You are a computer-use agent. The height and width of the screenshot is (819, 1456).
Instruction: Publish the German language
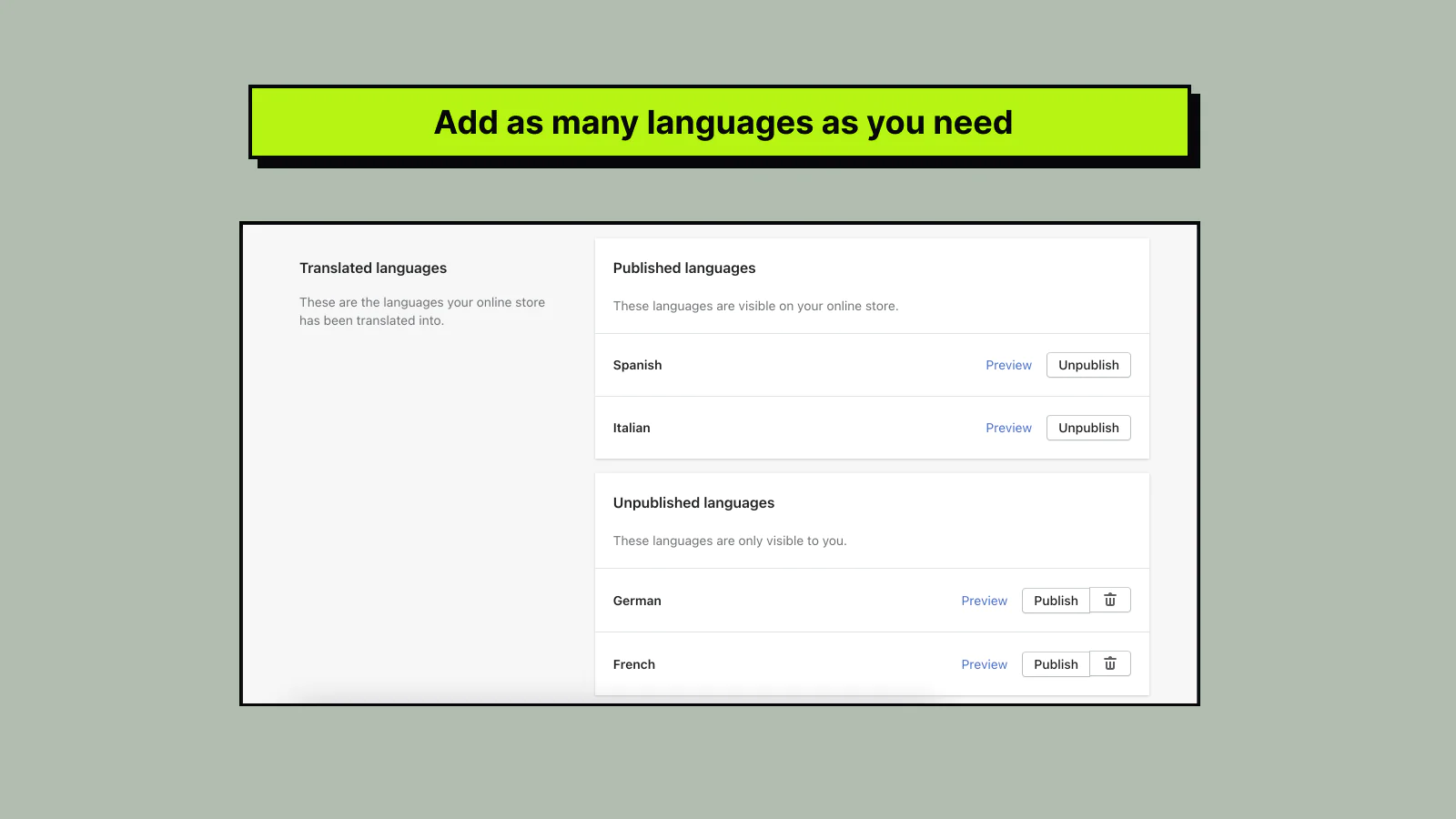pyautogui.click(x=1056, y=601)
